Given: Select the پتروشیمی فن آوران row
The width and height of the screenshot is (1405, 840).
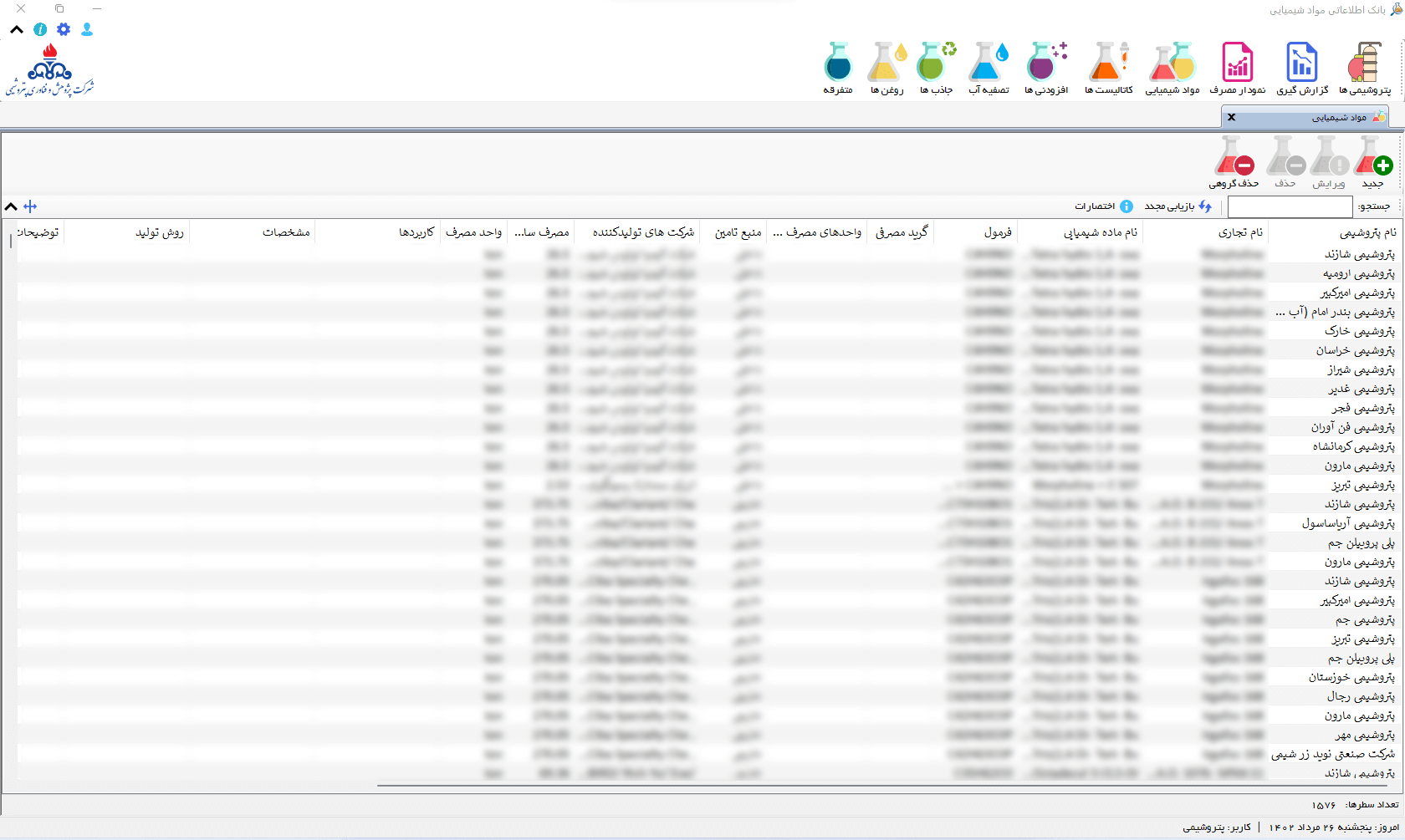Looking at the screenshot, I should 709,427.
